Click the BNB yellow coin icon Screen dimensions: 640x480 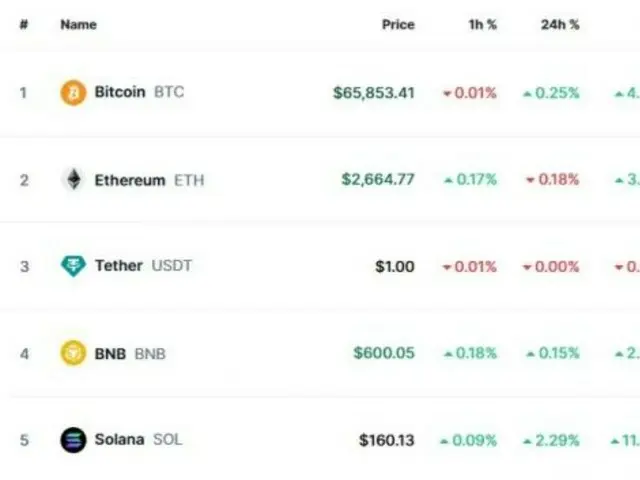tap(73, 353)
